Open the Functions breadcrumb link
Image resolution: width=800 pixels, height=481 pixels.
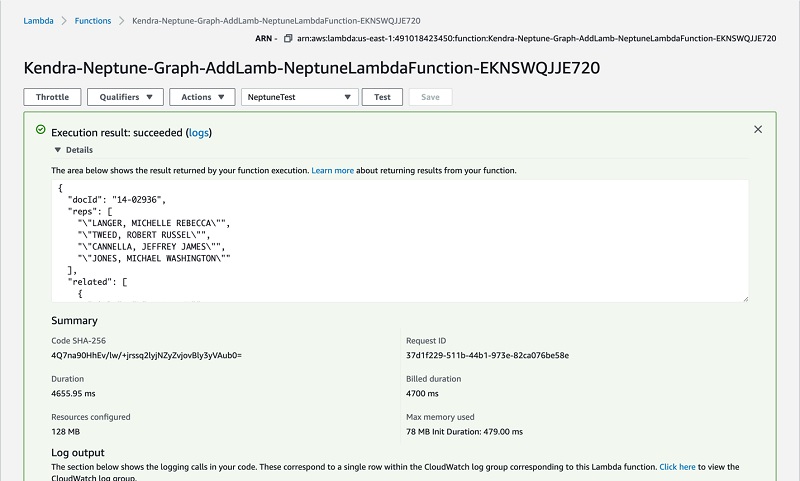93,21
